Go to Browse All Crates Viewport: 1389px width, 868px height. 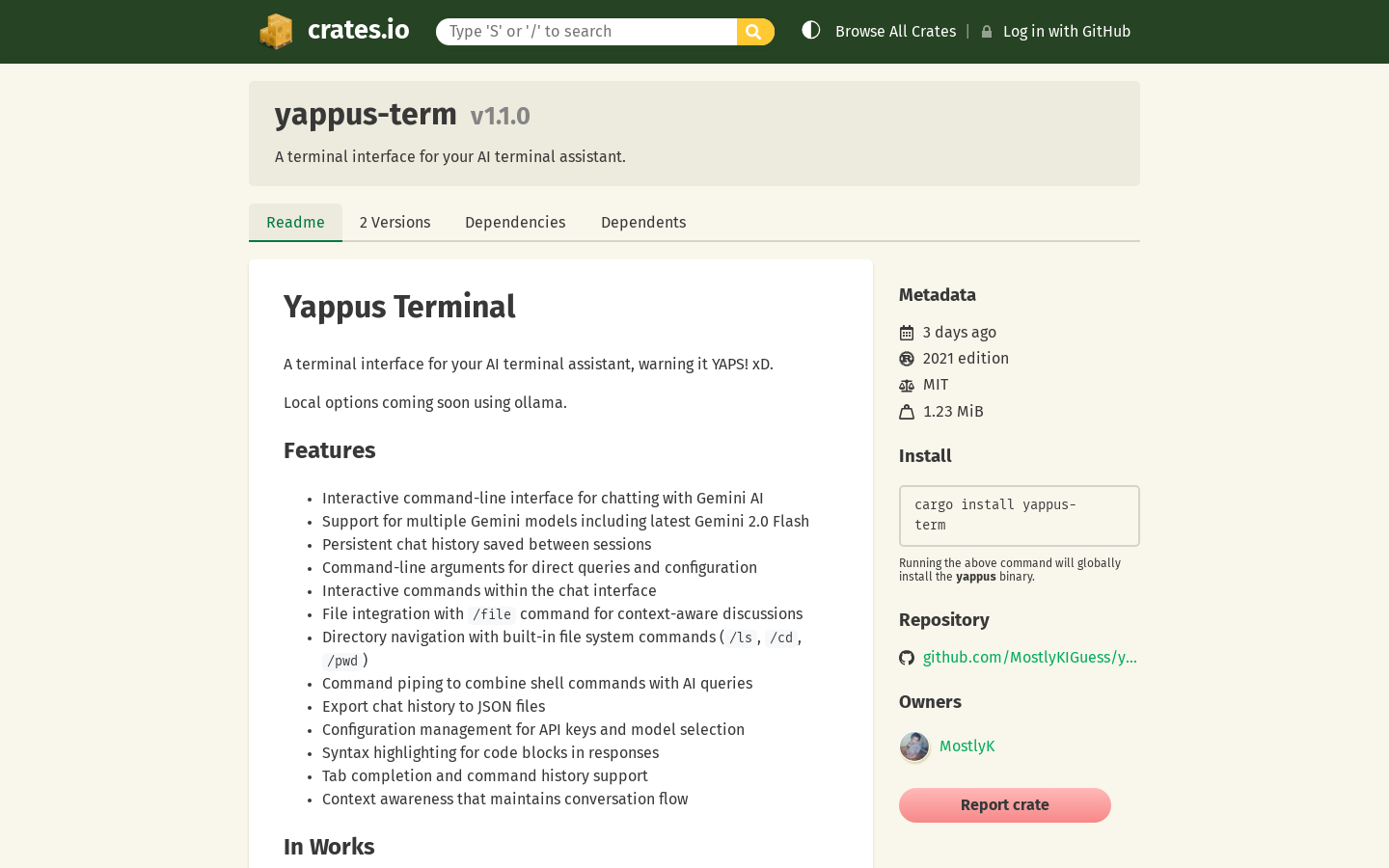point(895,32)
